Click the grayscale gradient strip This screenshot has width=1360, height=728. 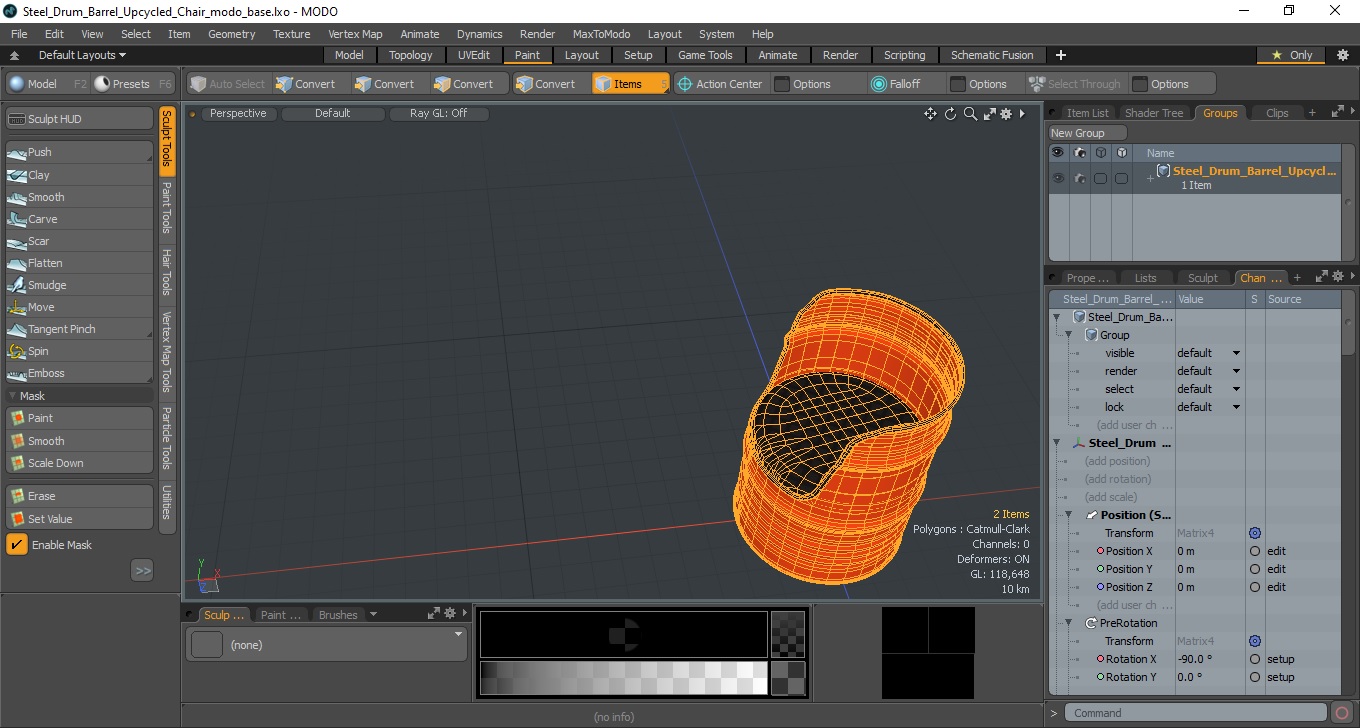click(x=624, y=678)
